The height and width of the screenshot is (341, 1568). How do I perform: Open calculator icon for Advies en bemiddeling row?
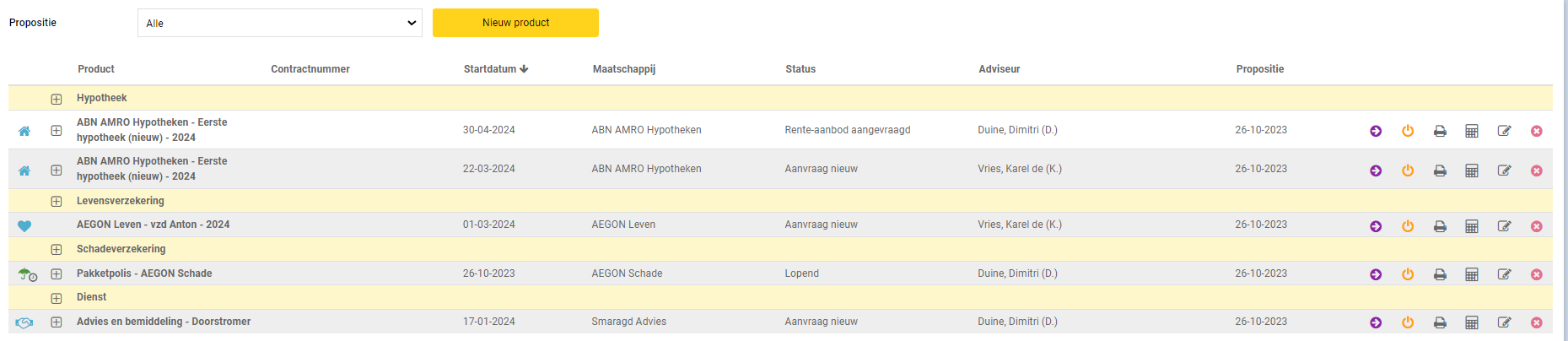click(1472, 322)
